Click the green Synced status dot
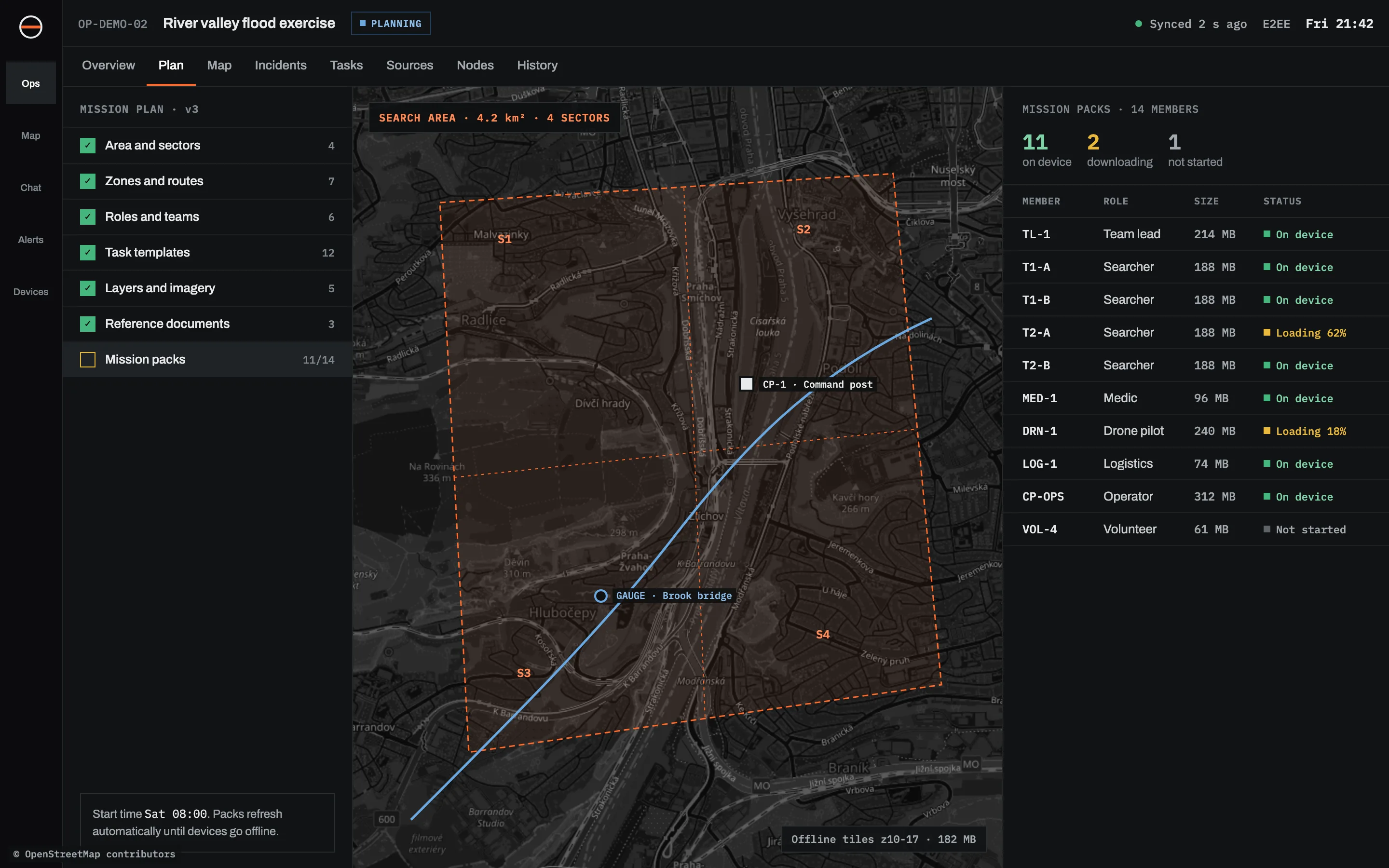 1138,24
